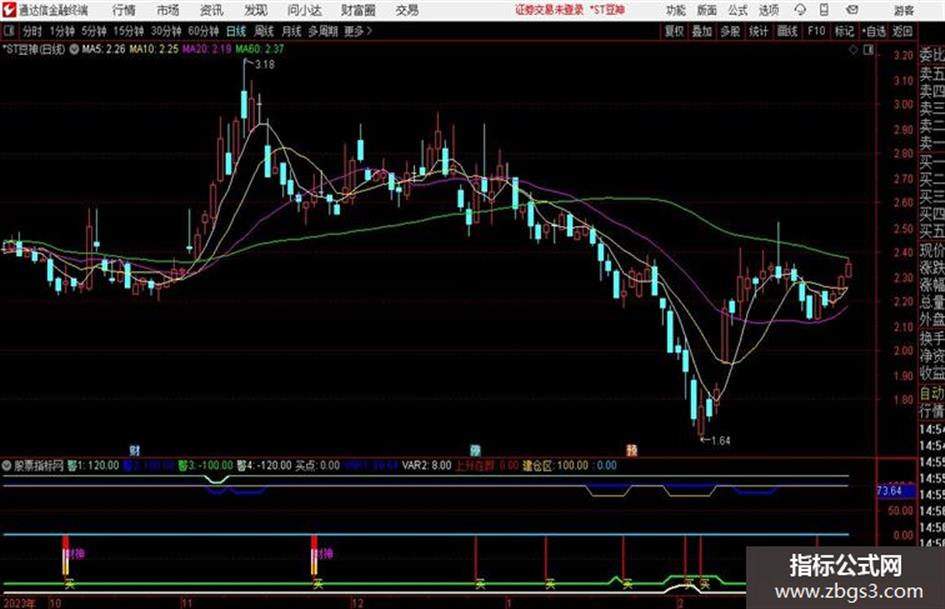
Task: Switch to the 多周期 tab
Action: pos(323,31)
